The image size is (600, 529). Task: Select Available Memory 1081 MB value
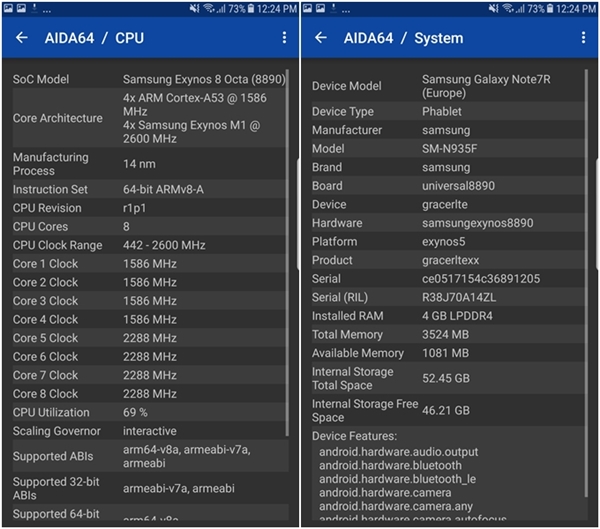point(445,353)
